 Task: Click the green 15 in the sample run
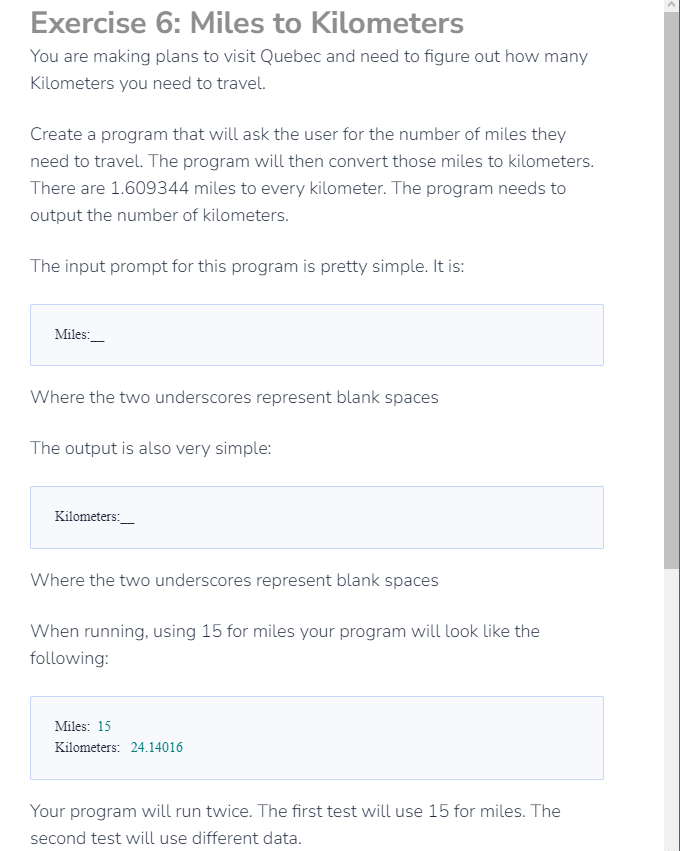coord(104,726)
